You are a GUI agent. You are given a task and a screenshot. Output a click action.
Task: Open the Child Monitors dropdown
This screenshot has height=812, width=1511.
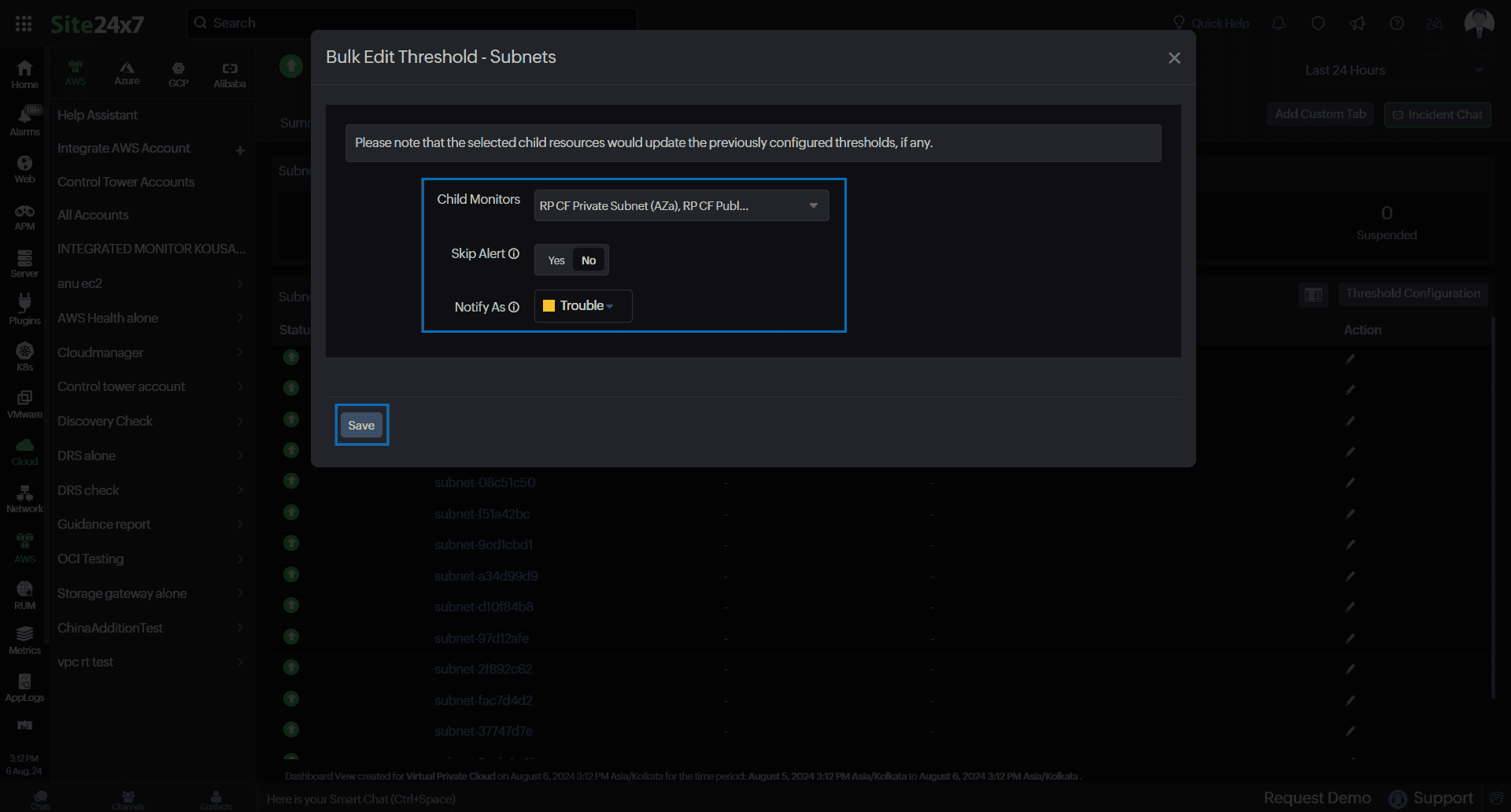681,205
